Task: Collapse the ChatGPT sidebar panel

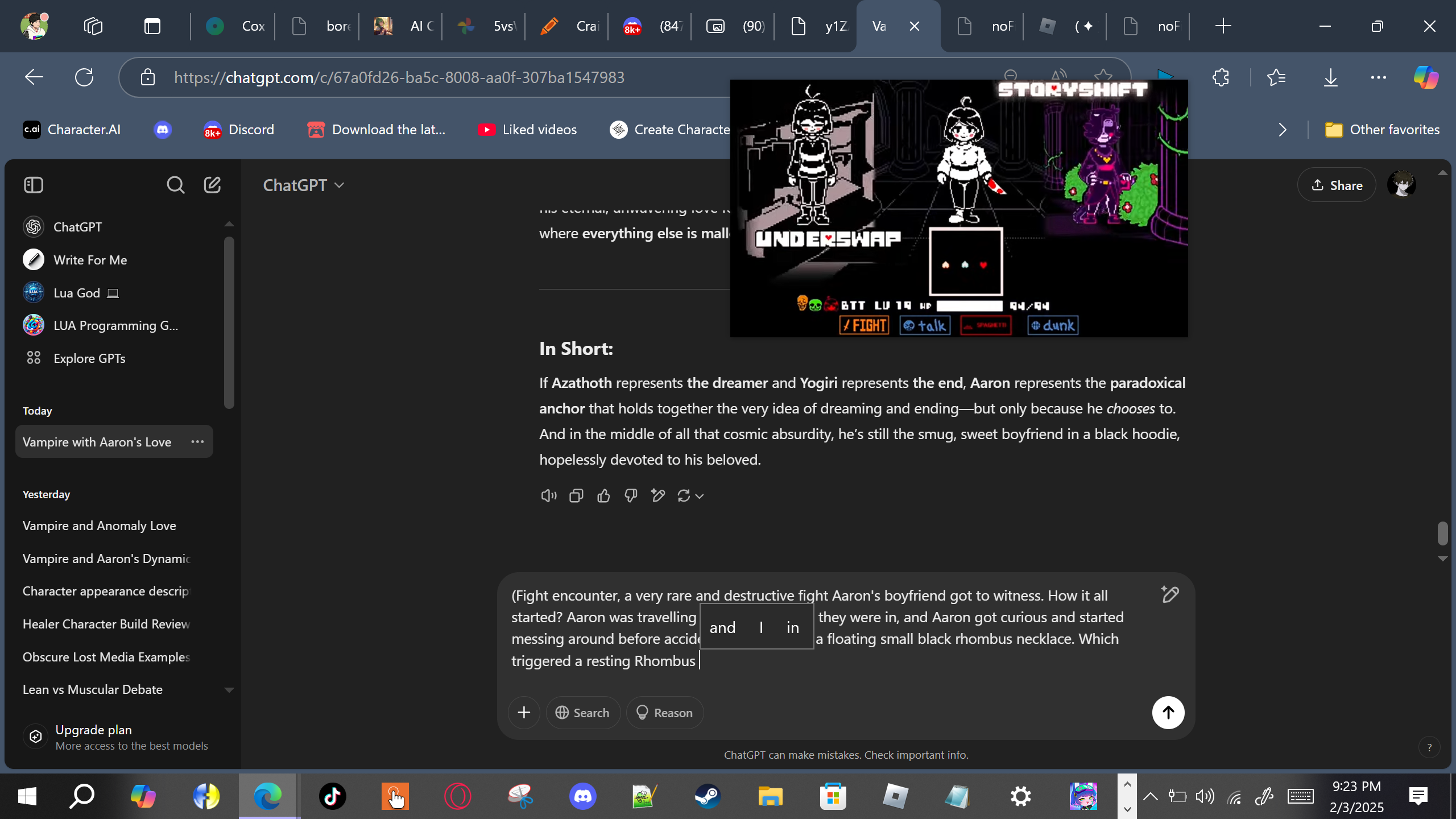Action: pos(34,185)
